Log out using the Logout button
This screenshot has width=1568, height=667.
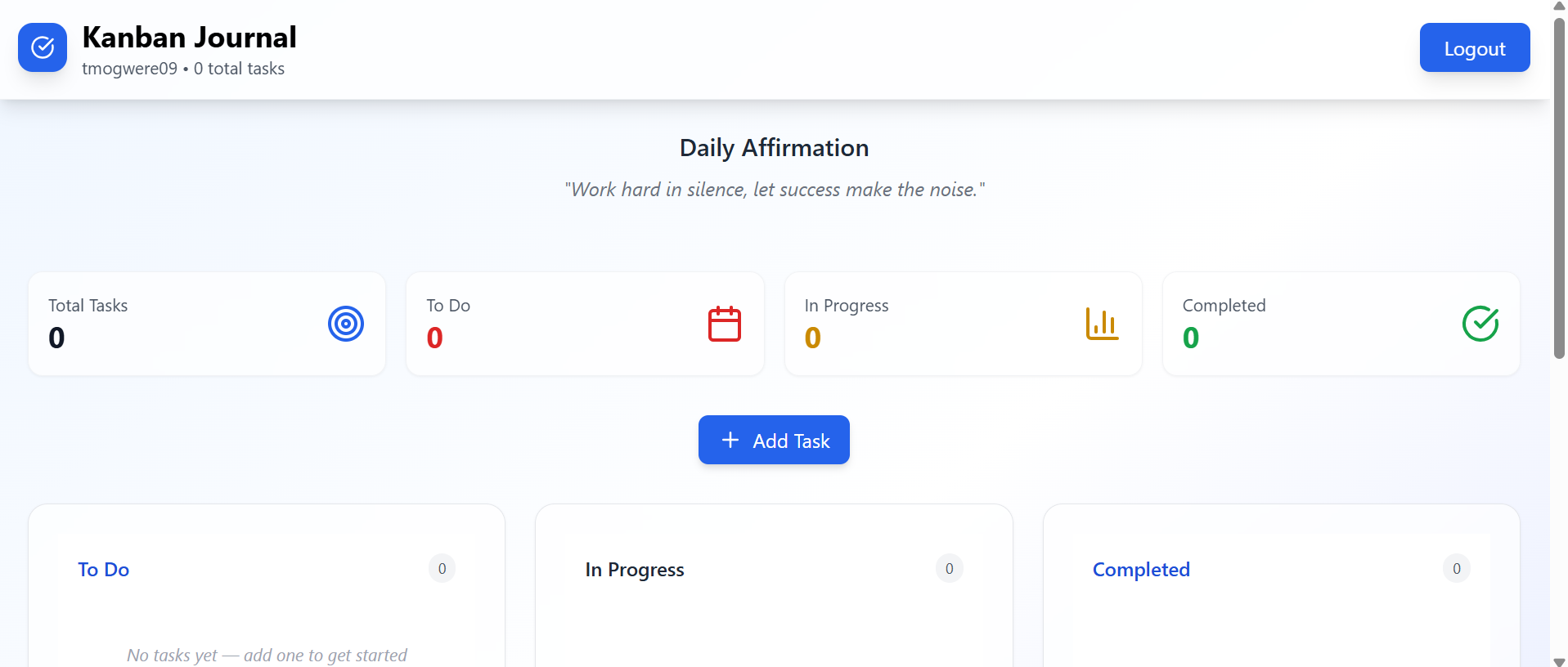tap(1475, 47)
